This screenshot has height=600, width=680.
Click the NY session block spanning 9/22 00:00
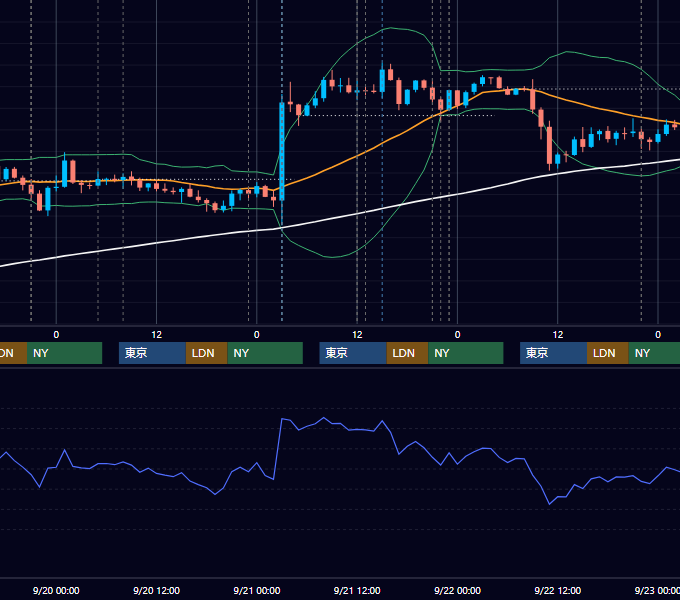coord(466,353)
